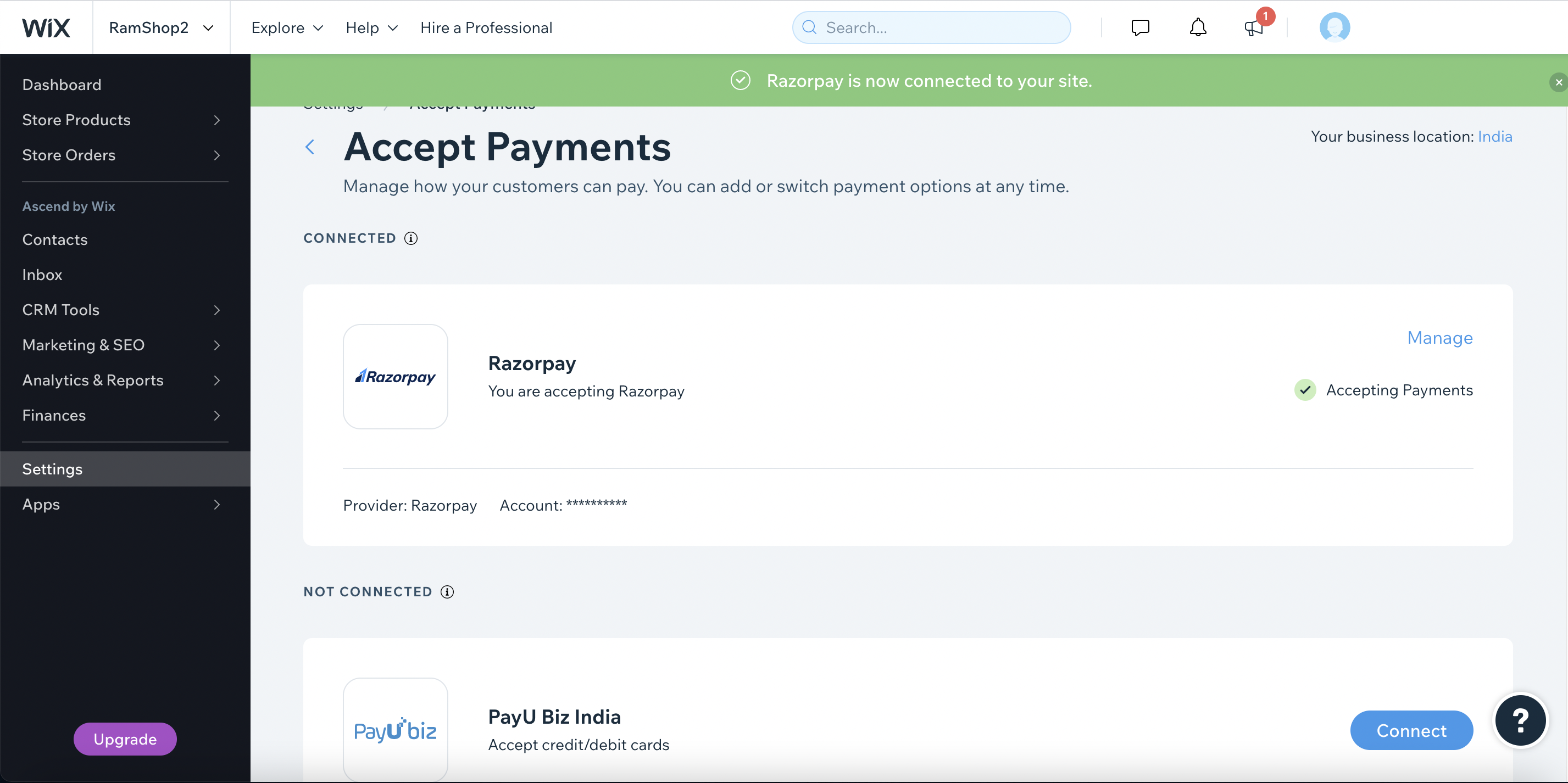Open the Explore dropdown menu
The image size is (1568, 783).
(x=287, y=28)
